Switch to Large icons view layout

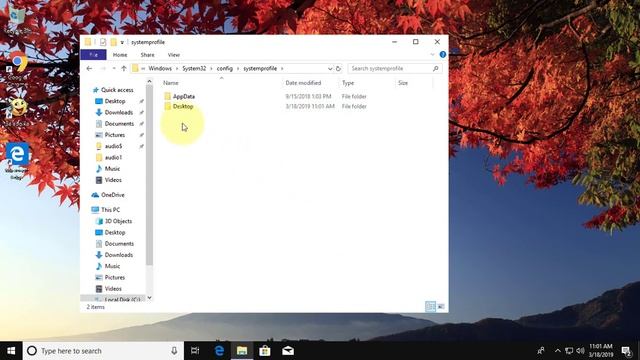coord(441,307)
